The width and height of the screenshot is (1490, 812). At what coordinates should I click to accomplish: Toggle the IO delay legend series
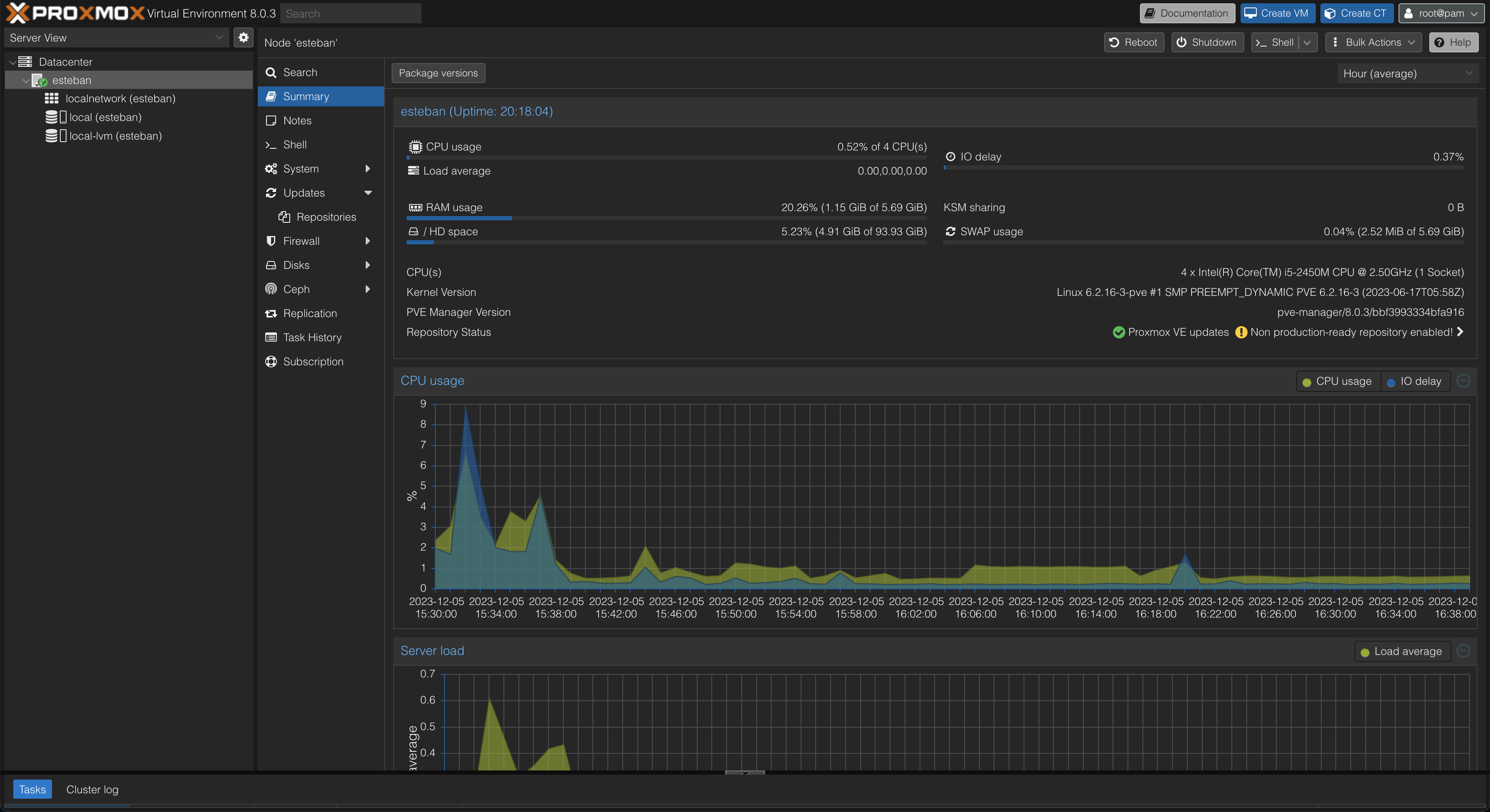click(1415, 381)
